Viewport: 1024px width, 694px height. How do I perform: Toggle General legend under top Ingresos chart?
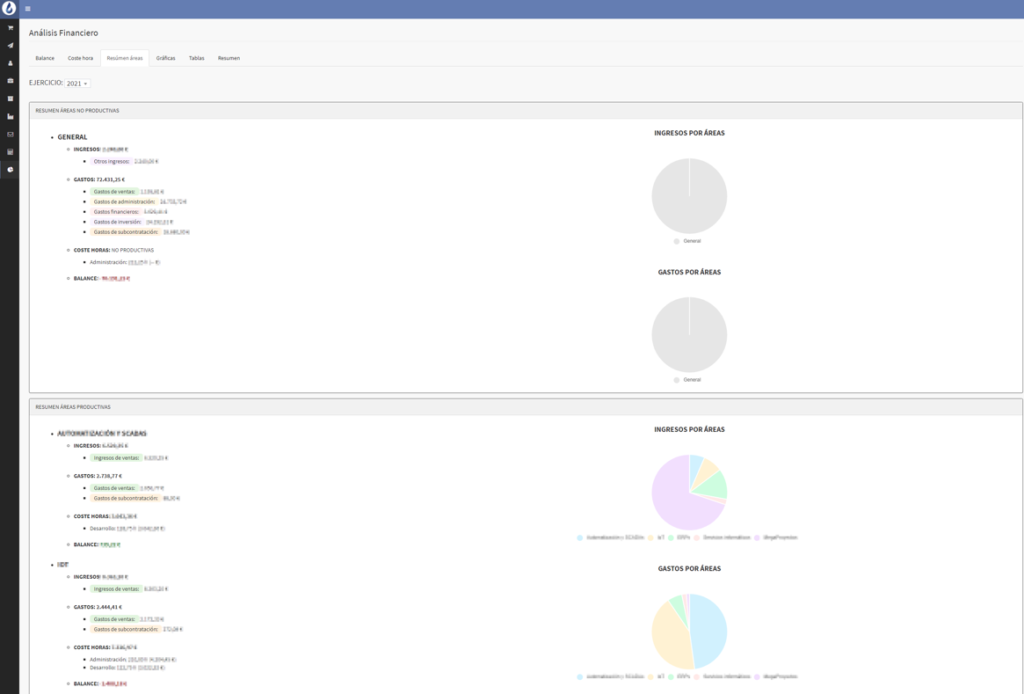[x=689, y=241]
